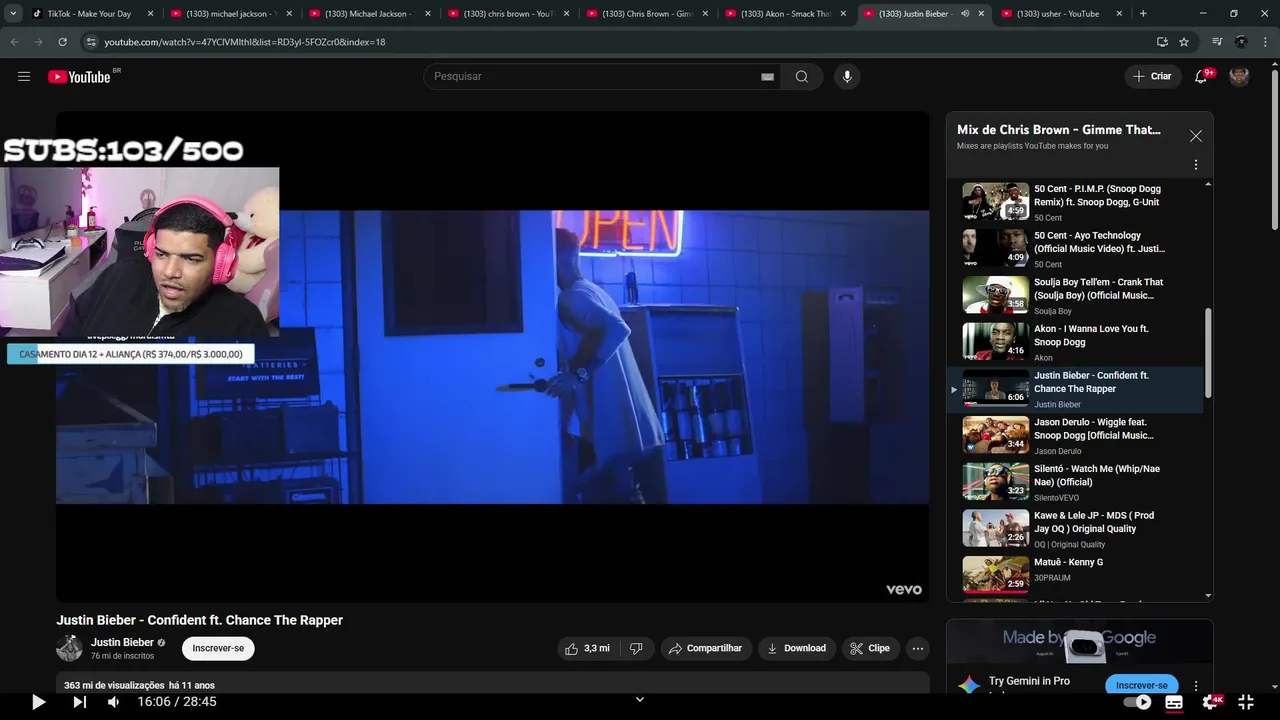Mute the player volume
This screenshot has width=1280, height=720.
(x=113, y=702)
